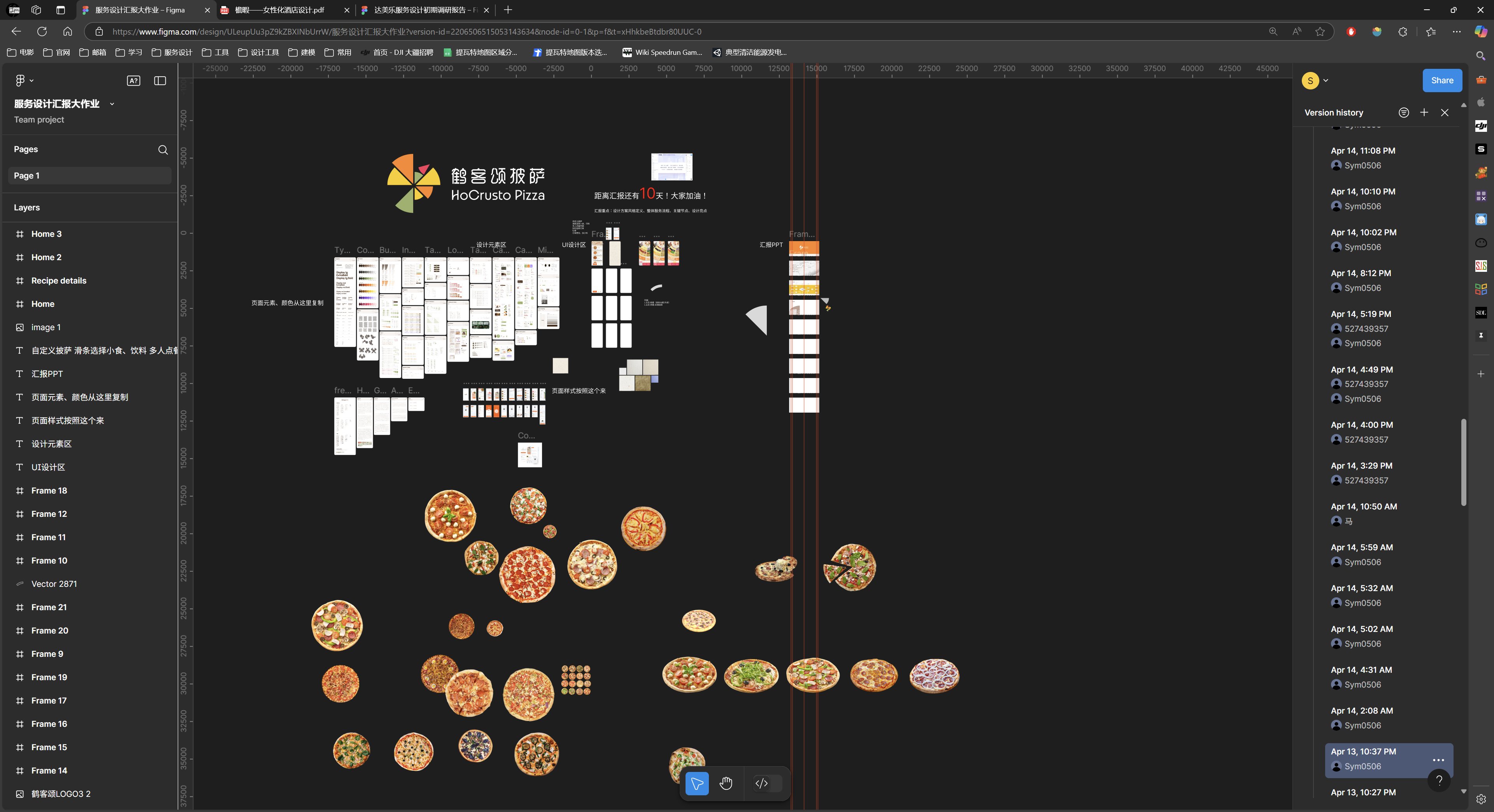Open options for Apr 13, 10:37 PM version
Image resolution: width=1494 pixels, height=812 pixels.
1438,760
